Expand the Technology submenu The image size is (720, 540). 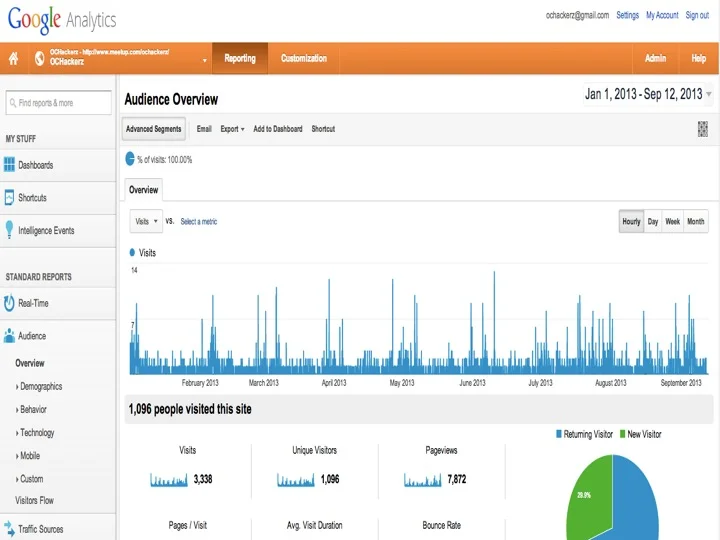35,433
